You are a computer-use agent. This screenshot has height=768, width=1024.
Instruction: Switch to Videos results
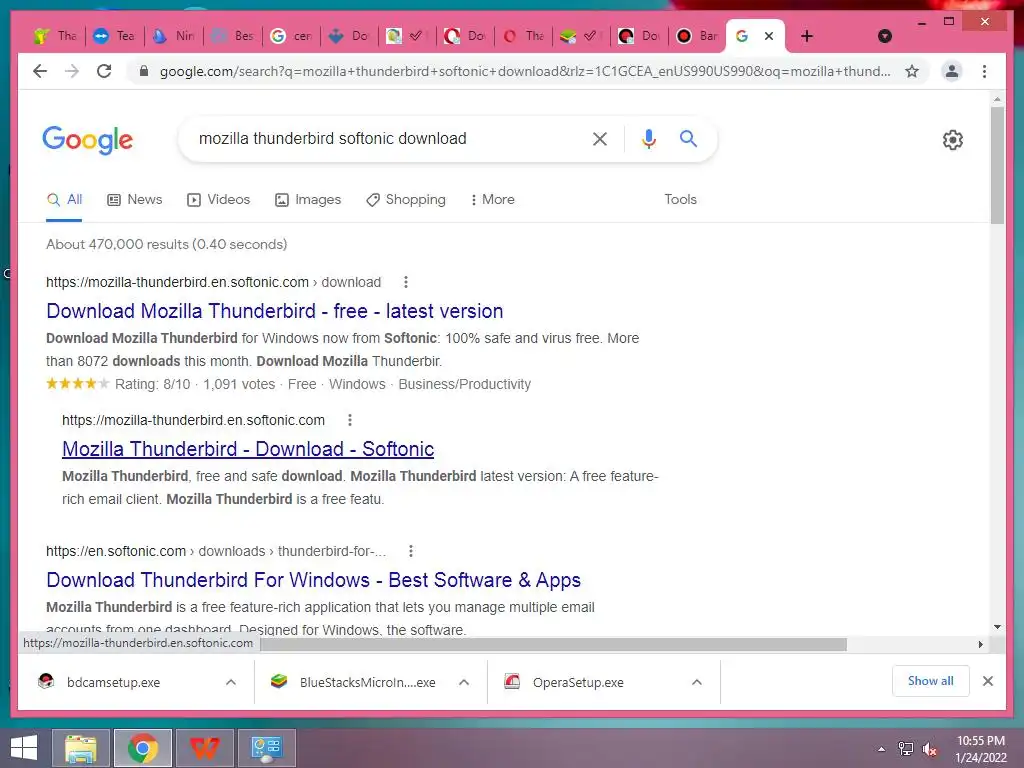point(218,200)
